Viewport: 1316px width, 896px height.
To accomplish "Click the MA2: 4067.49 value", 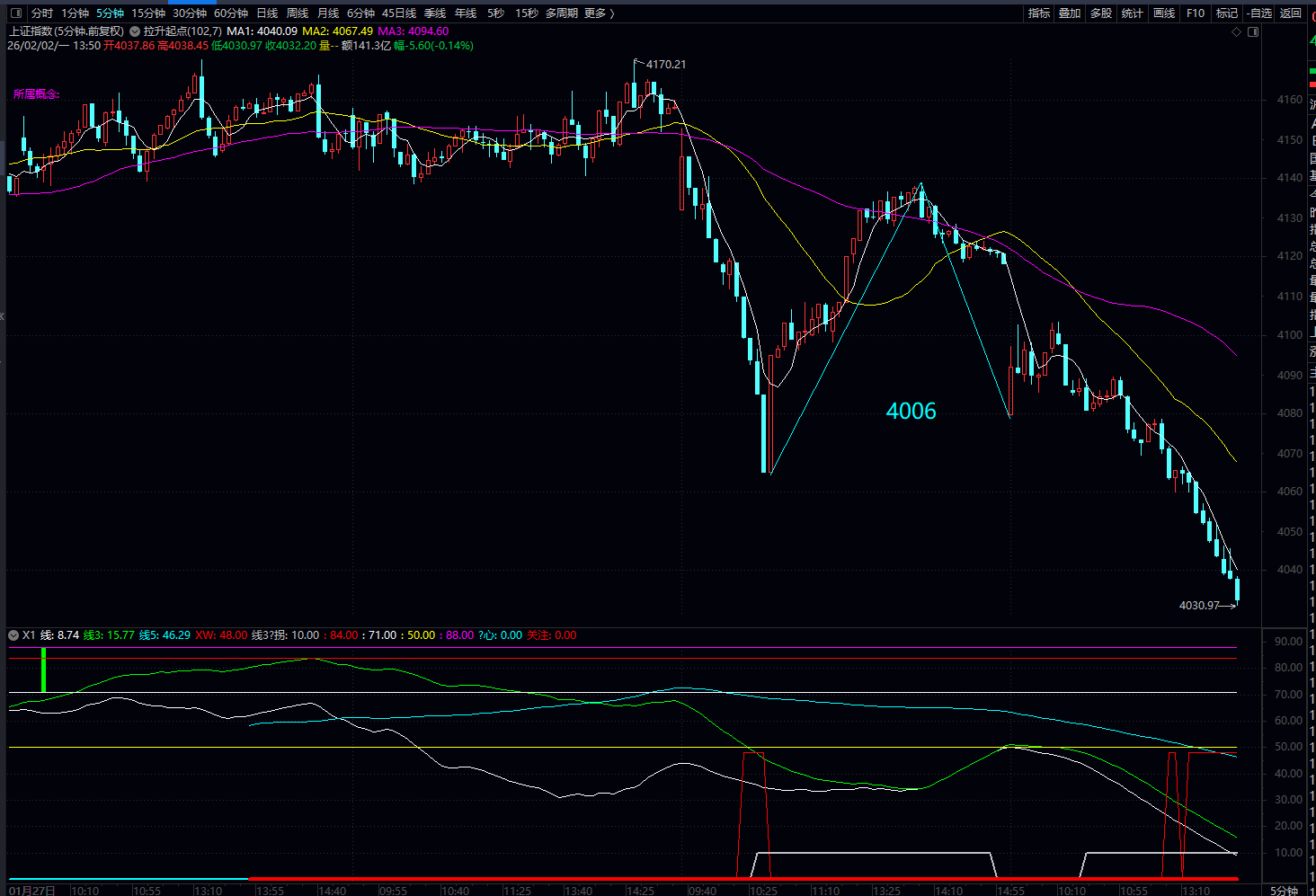I will [x=337, y=31].
